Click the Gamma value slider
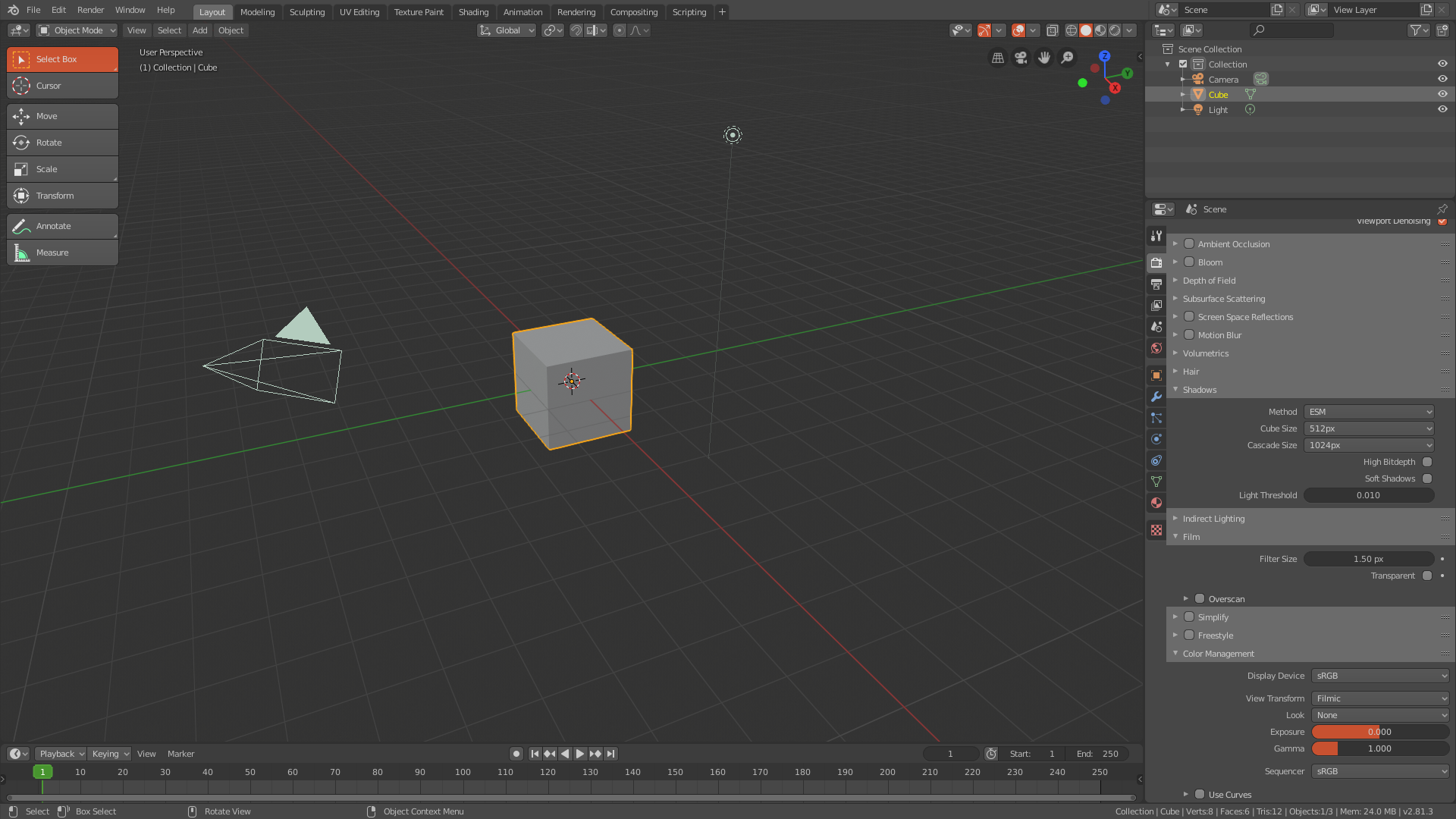The height and width of the screenshot is (819, 1456). 1379,748
